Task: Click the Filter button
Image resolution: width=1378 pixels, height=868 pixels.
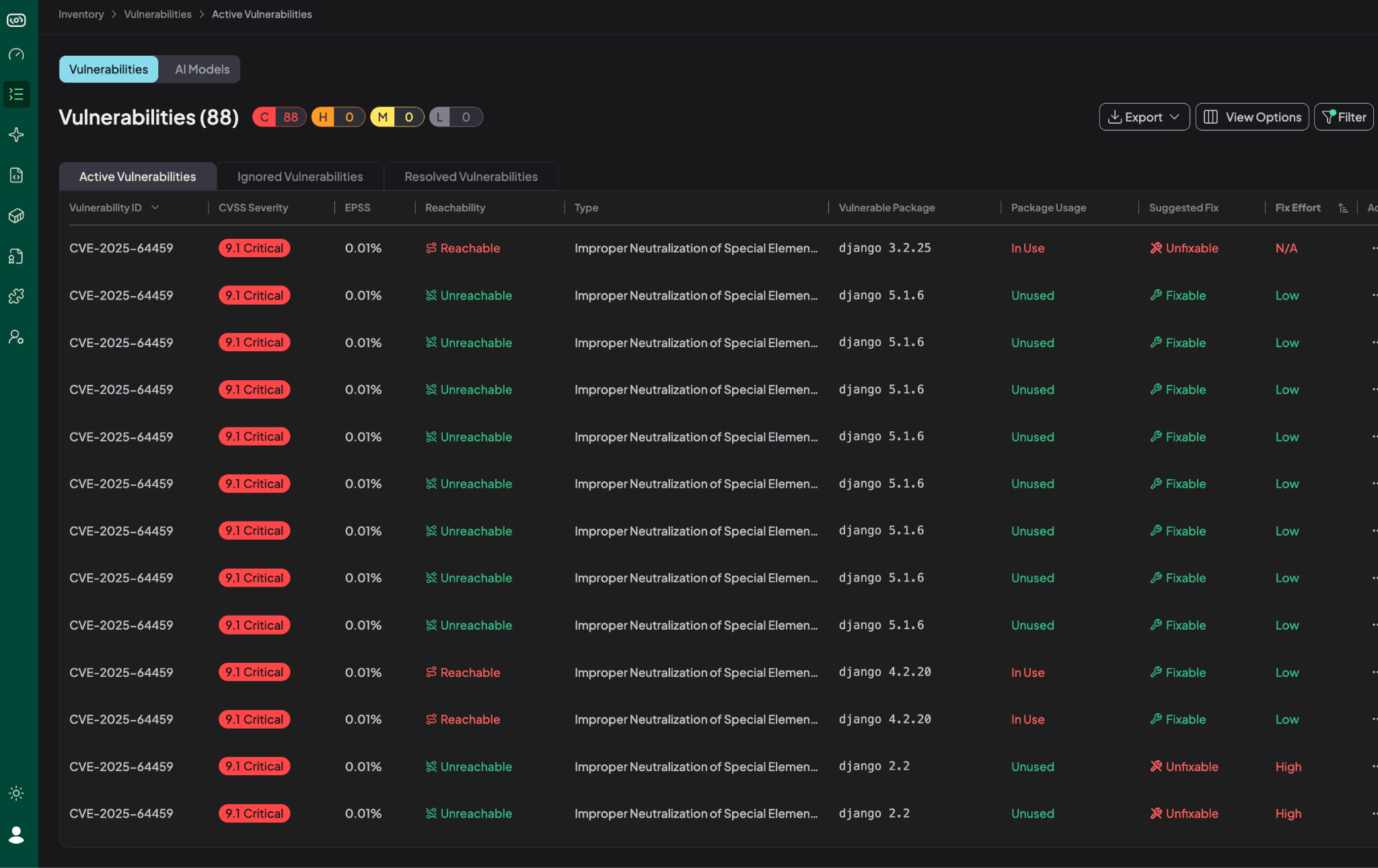Action: coord(1344,117)
